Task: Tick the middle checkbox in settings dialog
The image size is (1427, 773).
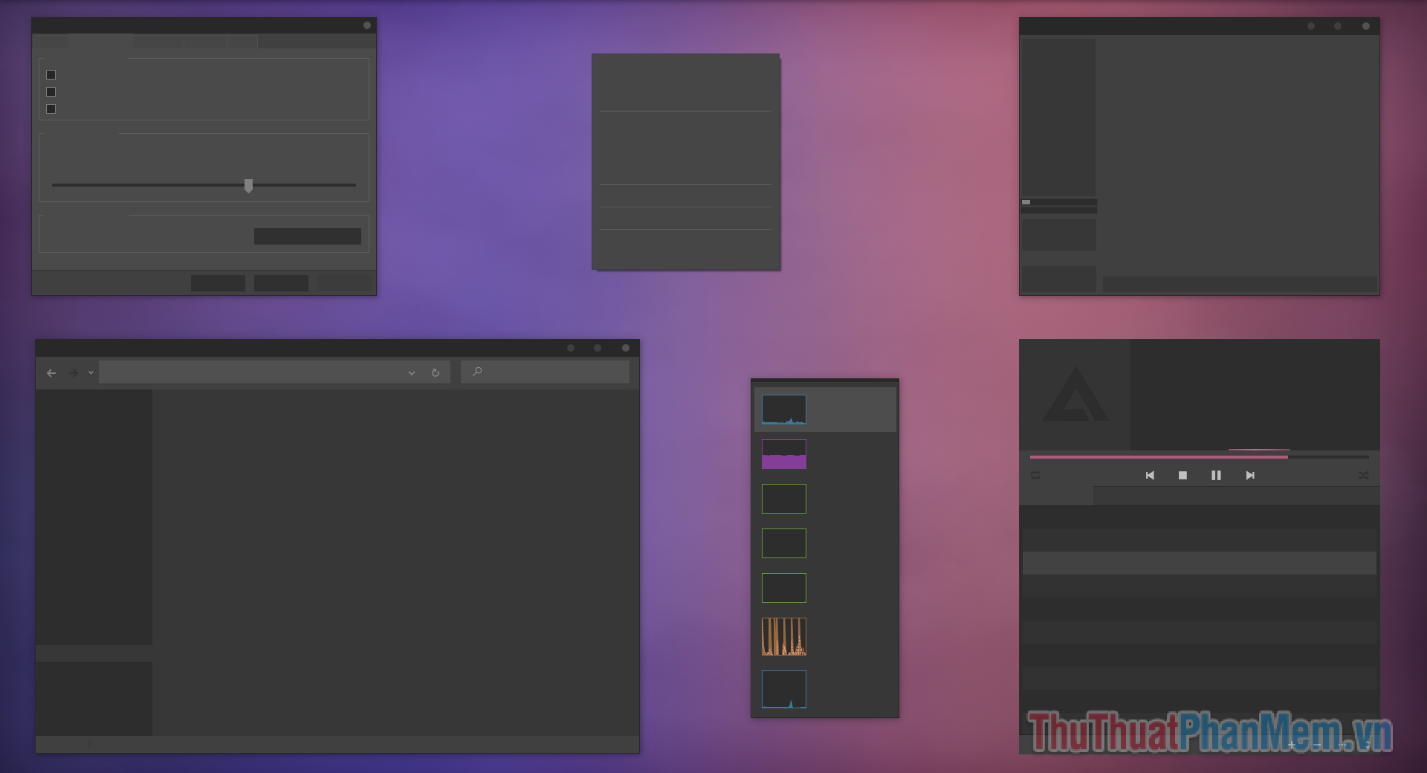Action: coord(51,92)
